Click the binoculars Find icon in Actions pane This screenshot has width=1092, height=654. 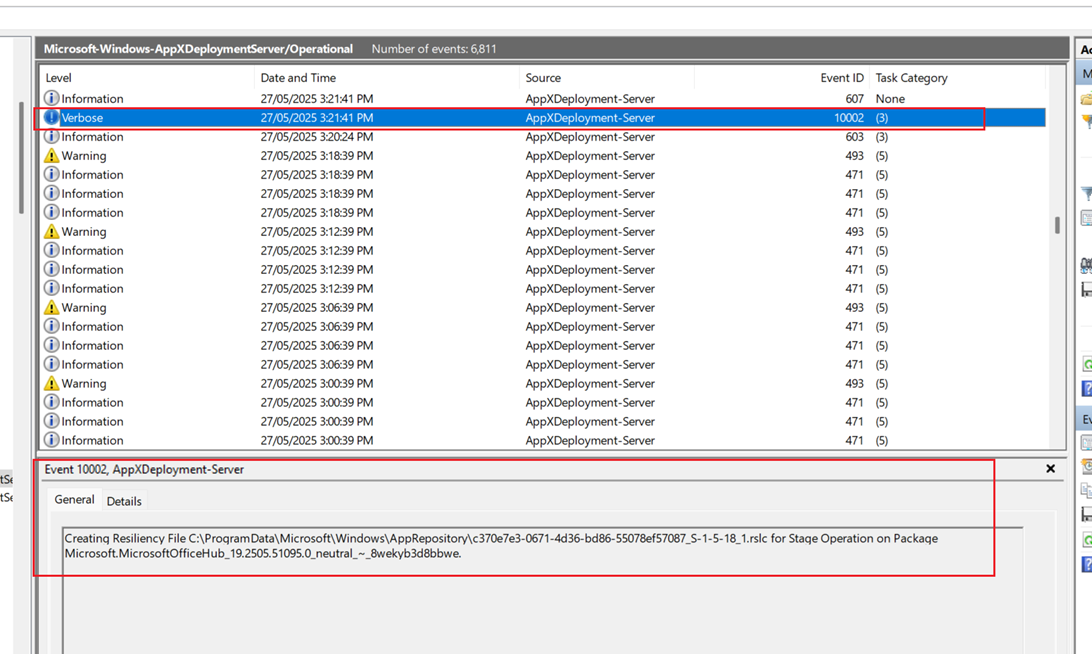(1086, 265)
